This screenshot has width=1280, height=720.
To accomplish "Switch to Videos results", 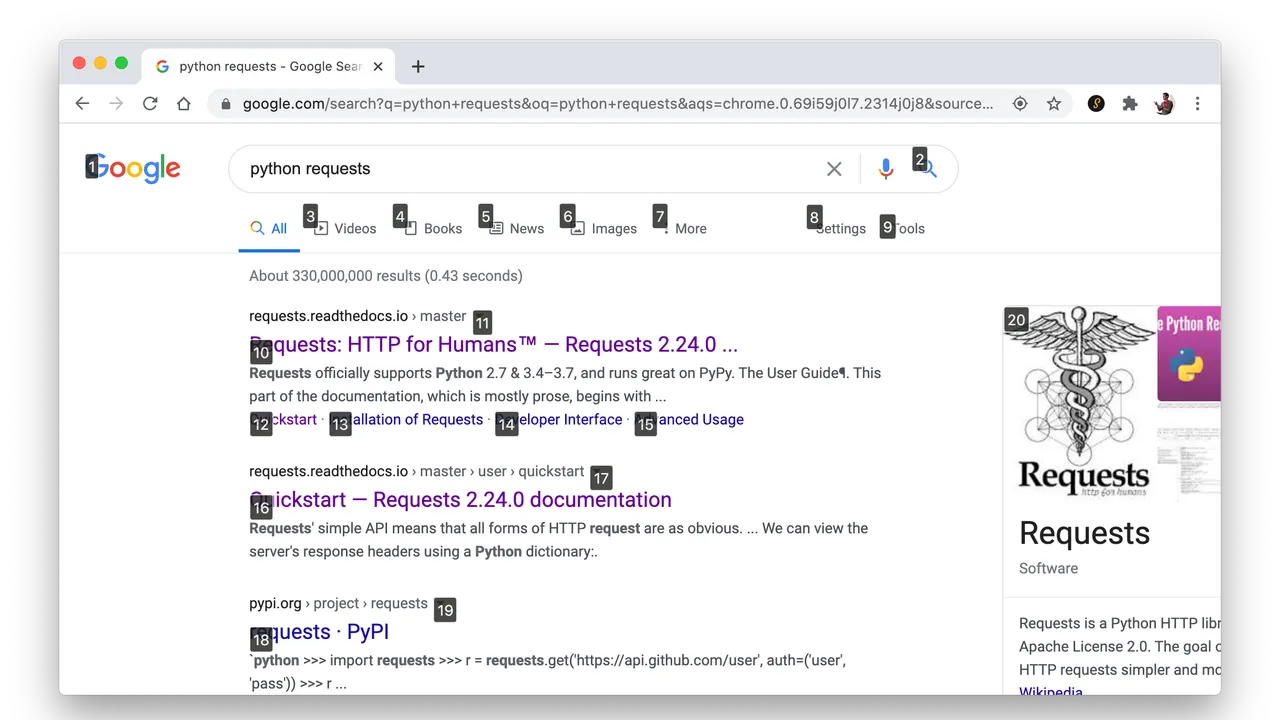I will [345, 228].
